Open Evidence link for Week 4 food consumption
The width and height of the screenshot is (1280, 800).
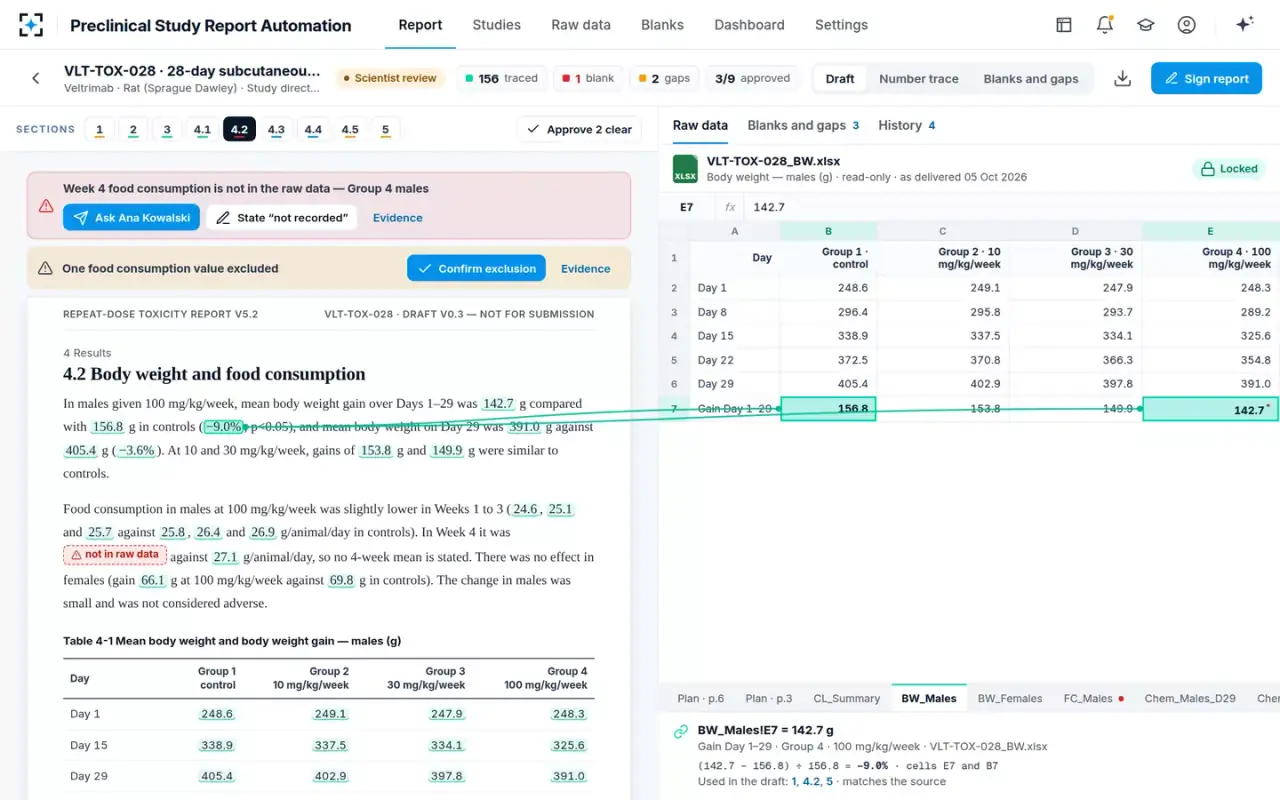[x=398, y=218]
